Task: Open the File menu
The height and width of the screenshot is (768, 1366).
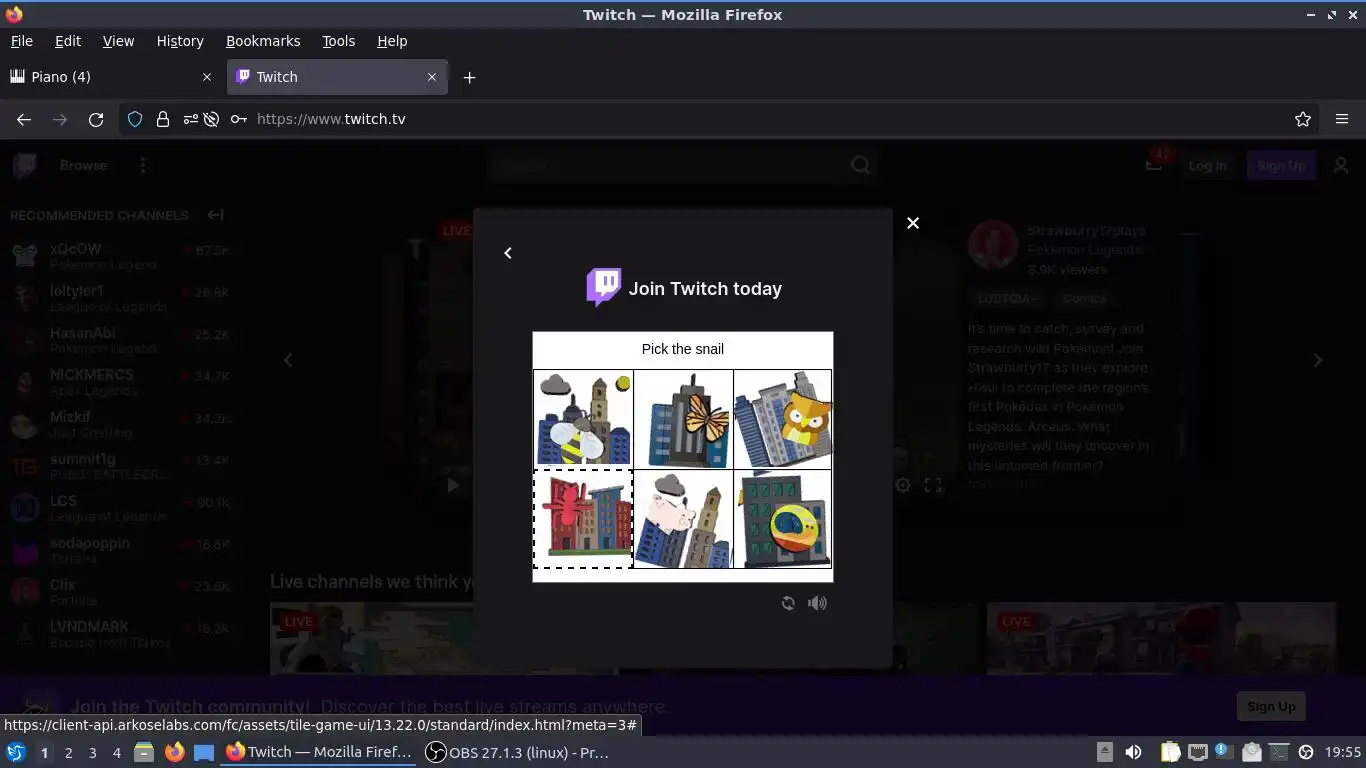Action: [x=21, y=41]
